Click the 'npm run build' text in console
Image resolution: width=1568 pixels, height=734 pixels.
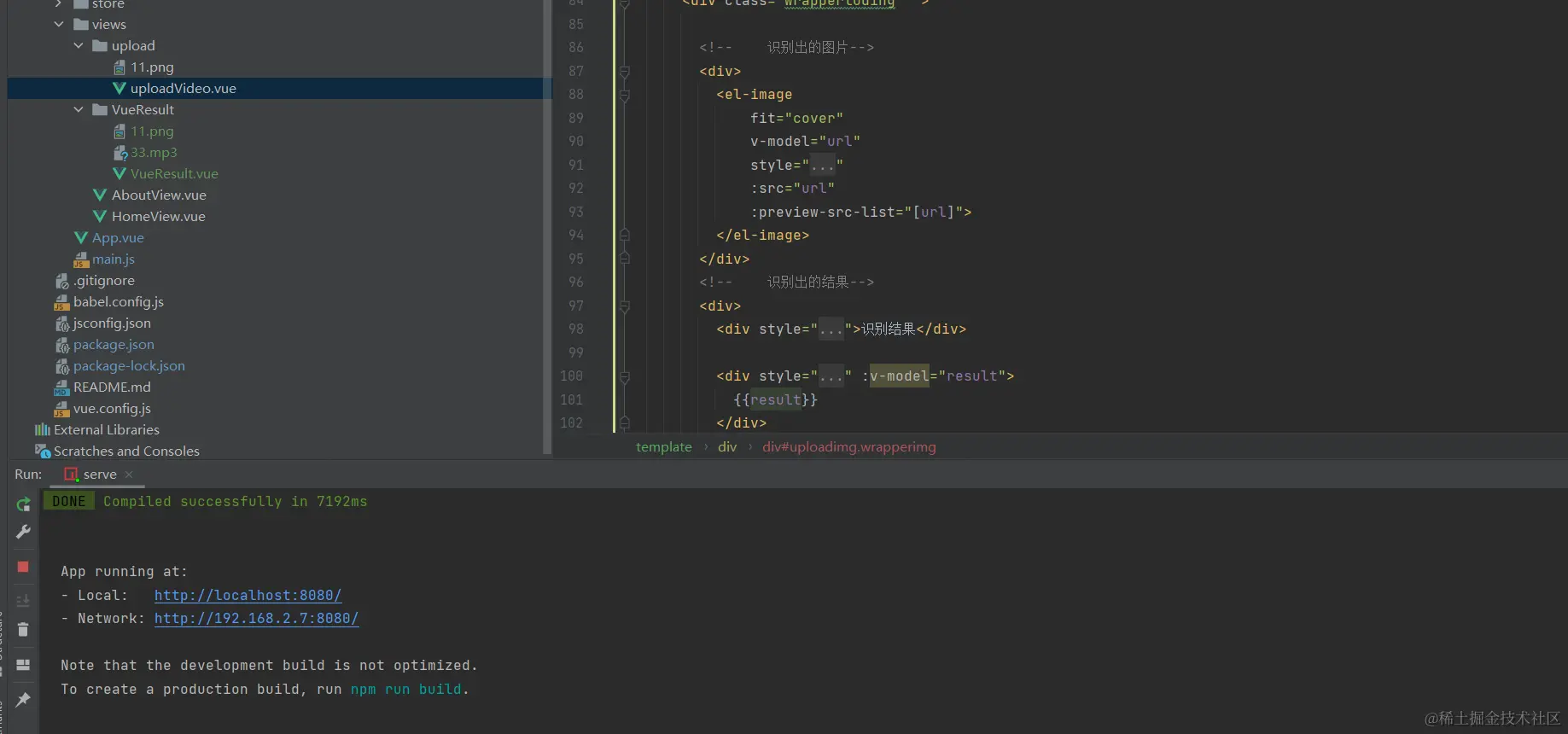pos(405,689)
